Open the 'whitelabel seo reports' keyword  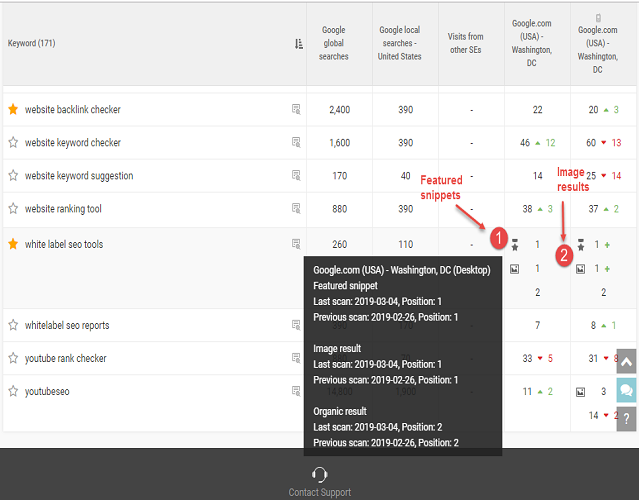pyautogui.click(x=67, y=325)
